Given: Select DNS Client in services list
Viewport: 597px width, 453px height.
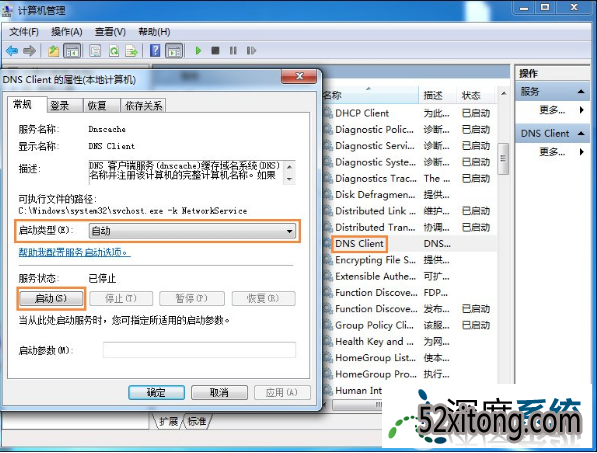Looking at the screenshot, I should tap(359, 244).
